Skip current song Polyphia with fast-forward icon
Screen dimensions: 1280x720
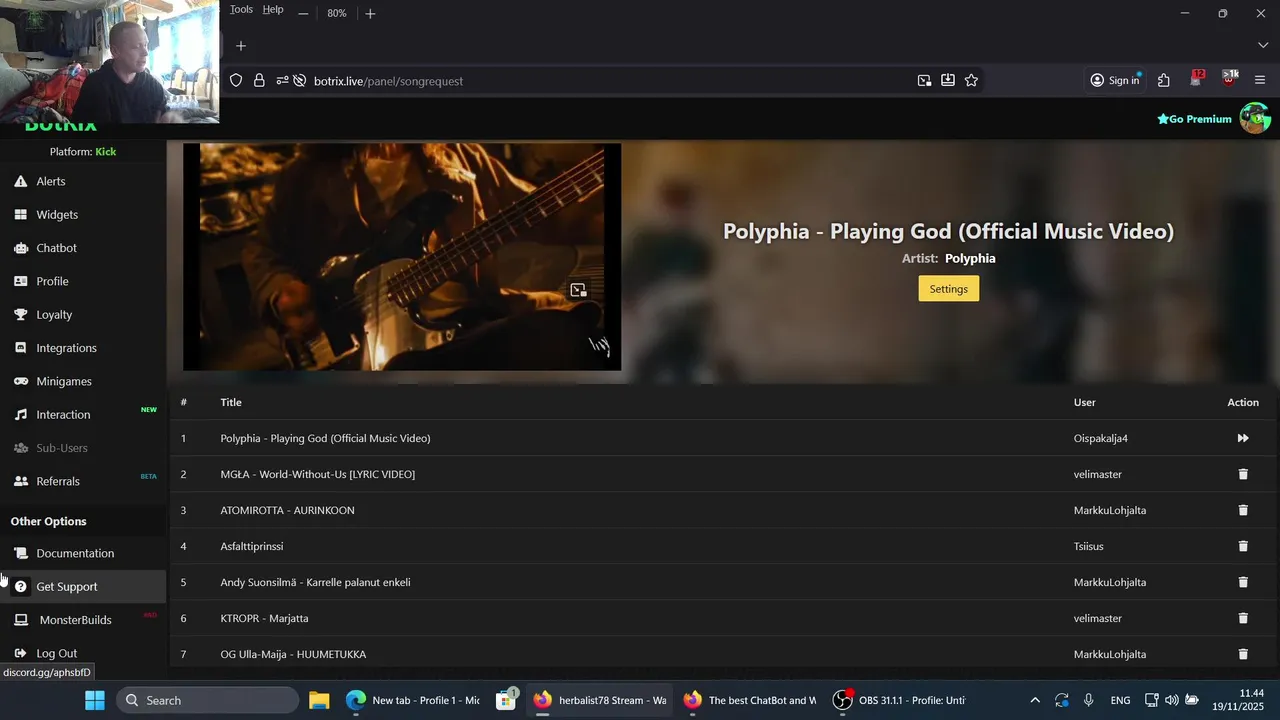click(x=1243, y=438)
